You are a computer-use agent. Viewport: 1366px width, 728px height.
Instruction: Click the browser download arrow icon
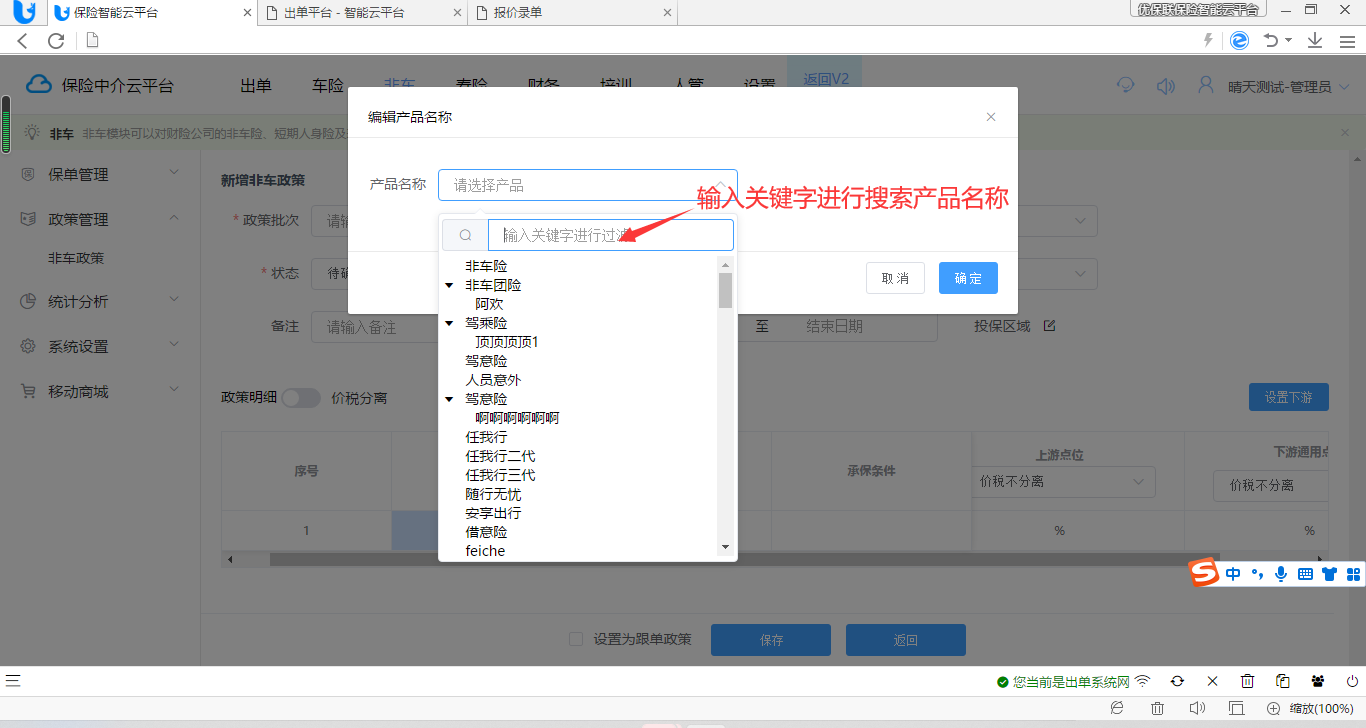[1315, 40]
